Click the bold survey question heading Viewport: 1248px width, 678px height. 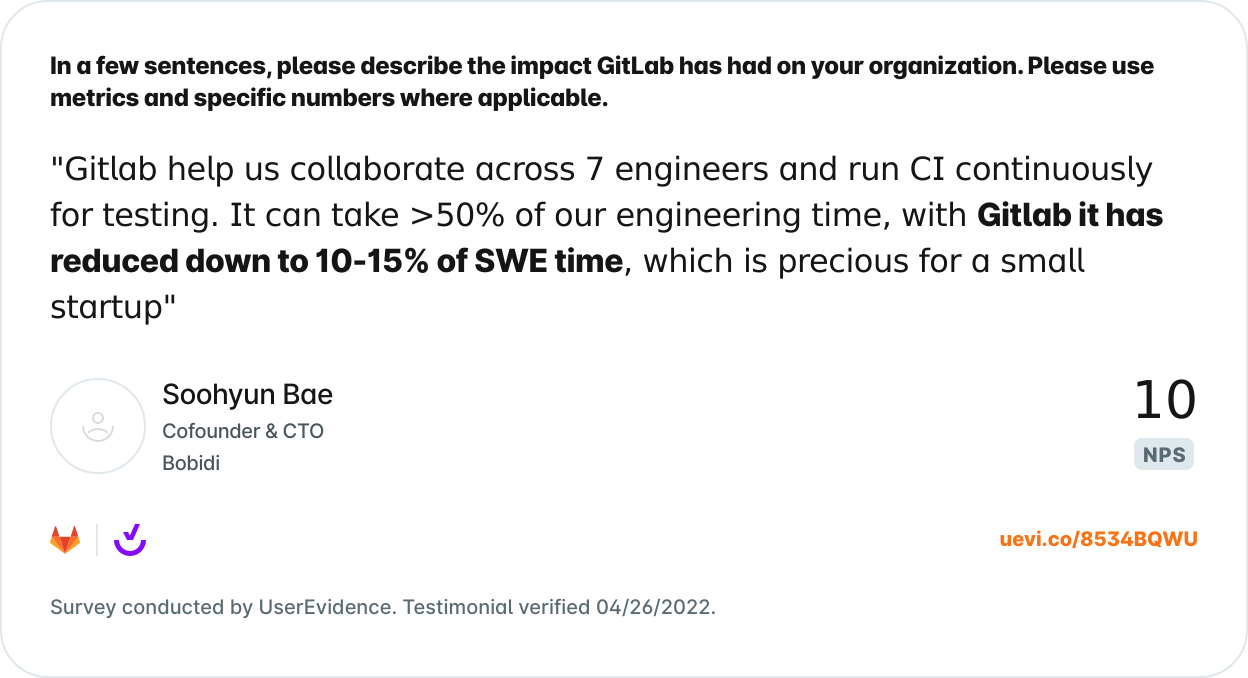[x=602, y=82]
